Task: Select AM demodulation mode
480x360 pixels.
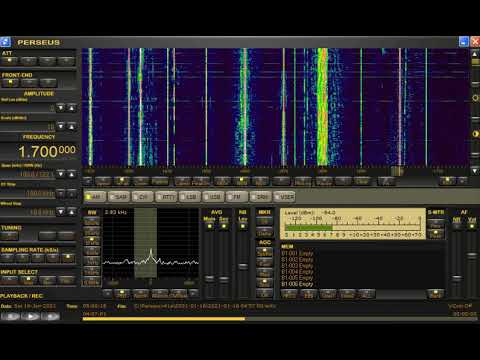Action: [x=95, y=197]
